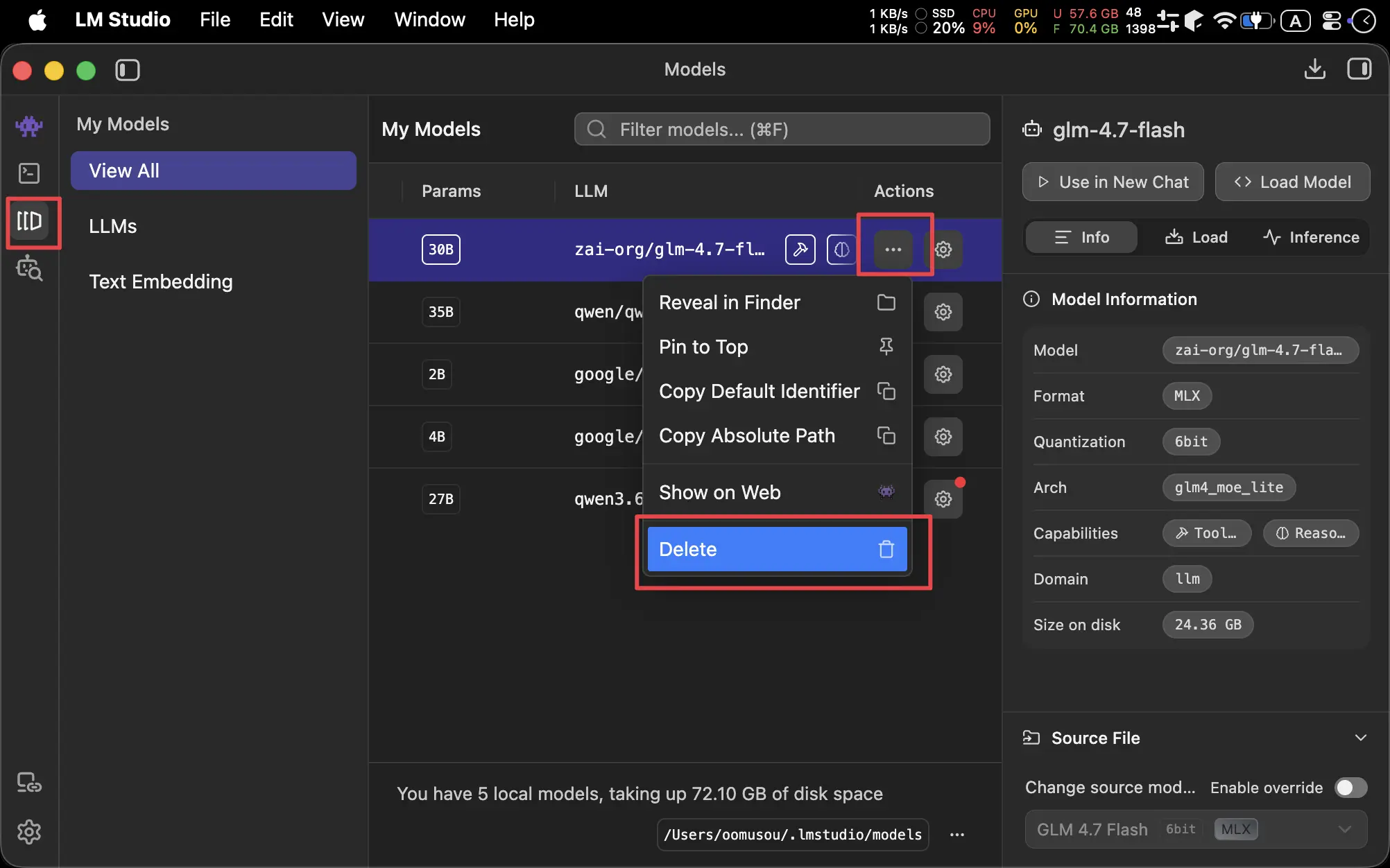The image size is (1390, 868).
Task: Open the Window menu
Action: click(x=430, y=19)
